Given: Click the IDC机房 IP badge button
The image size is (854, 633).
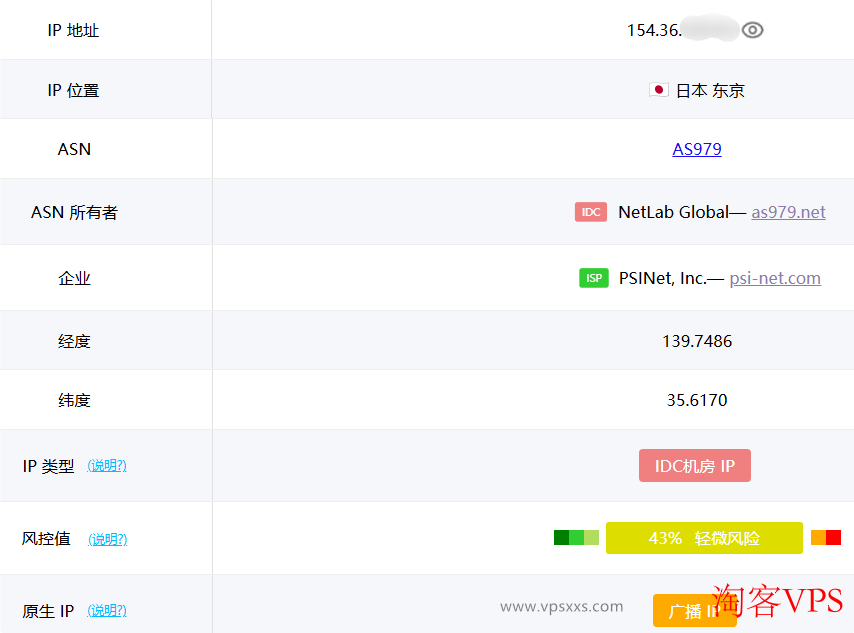Looking at the screenshot, I should tap(695, 466).
